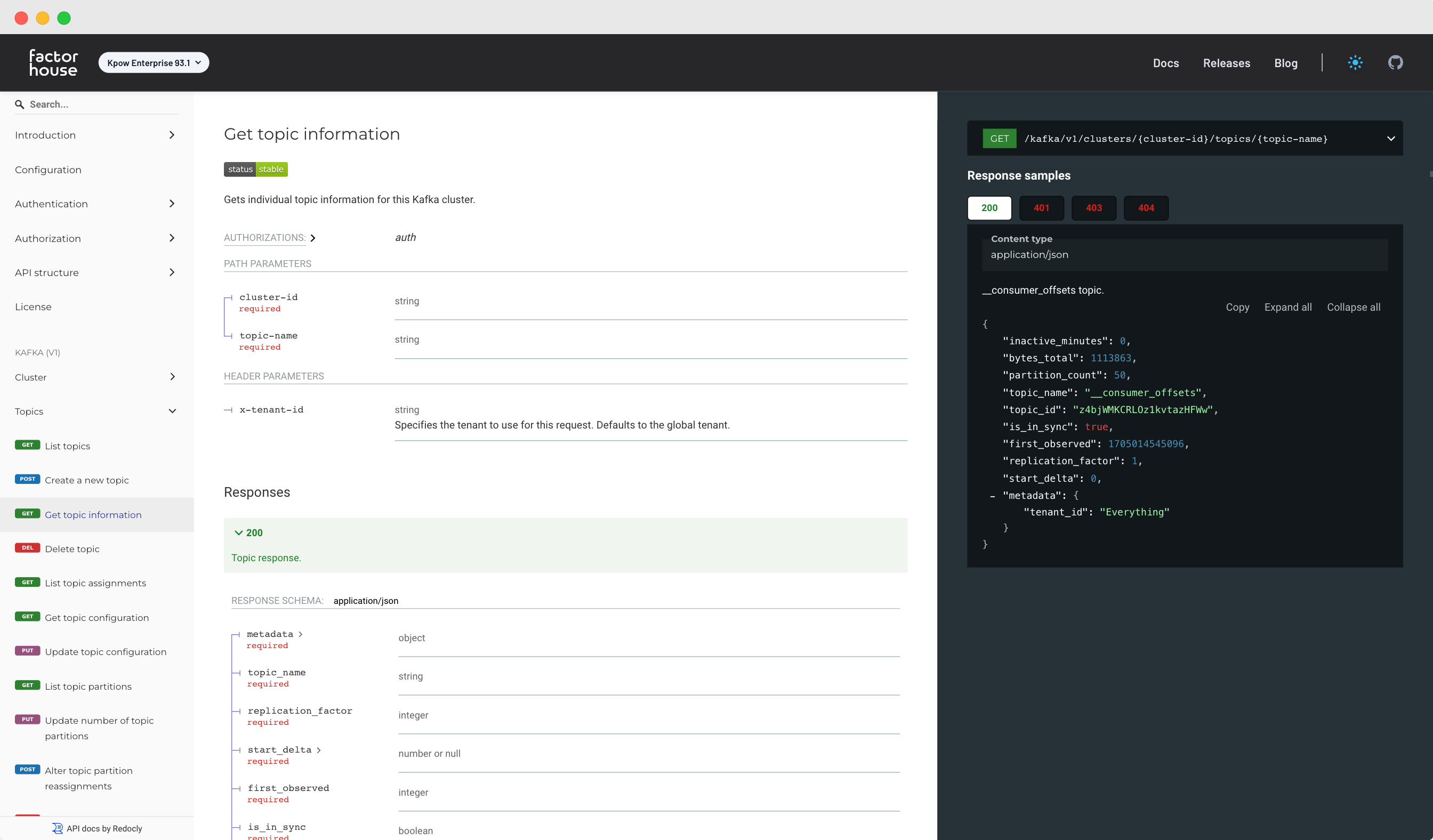Expand the GET endpoint URL dropdown
Image resolution: width=1433 pixels, height=840 pixels.
click(x=1391, y=138)
